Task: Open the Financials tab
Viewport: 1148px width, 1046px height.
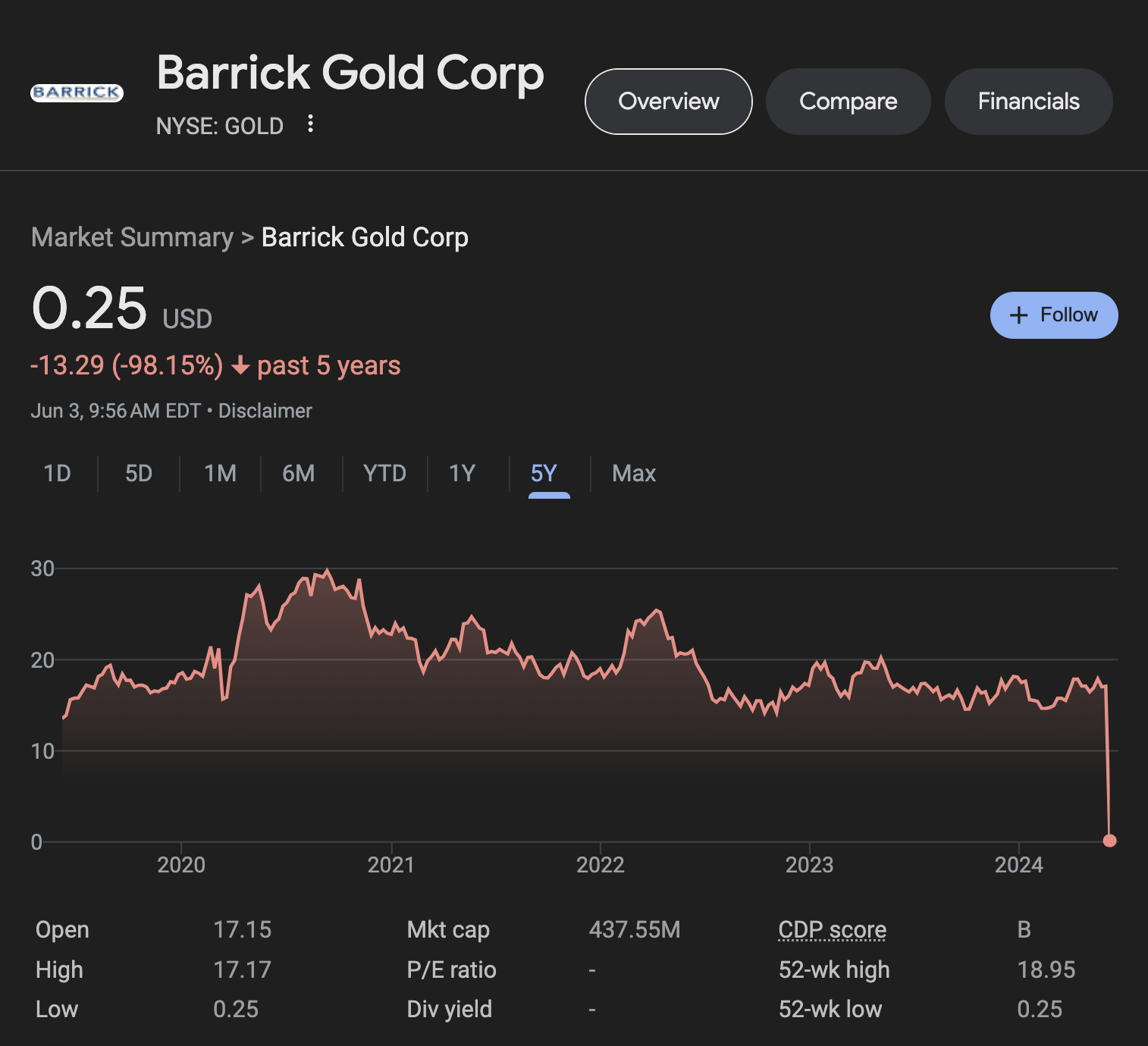Action: pos(1028,102)
